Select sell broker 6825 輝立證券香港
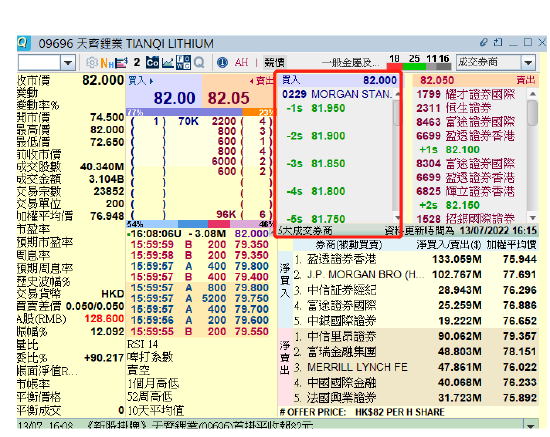The image size is (550, 437). coord(466,191)
